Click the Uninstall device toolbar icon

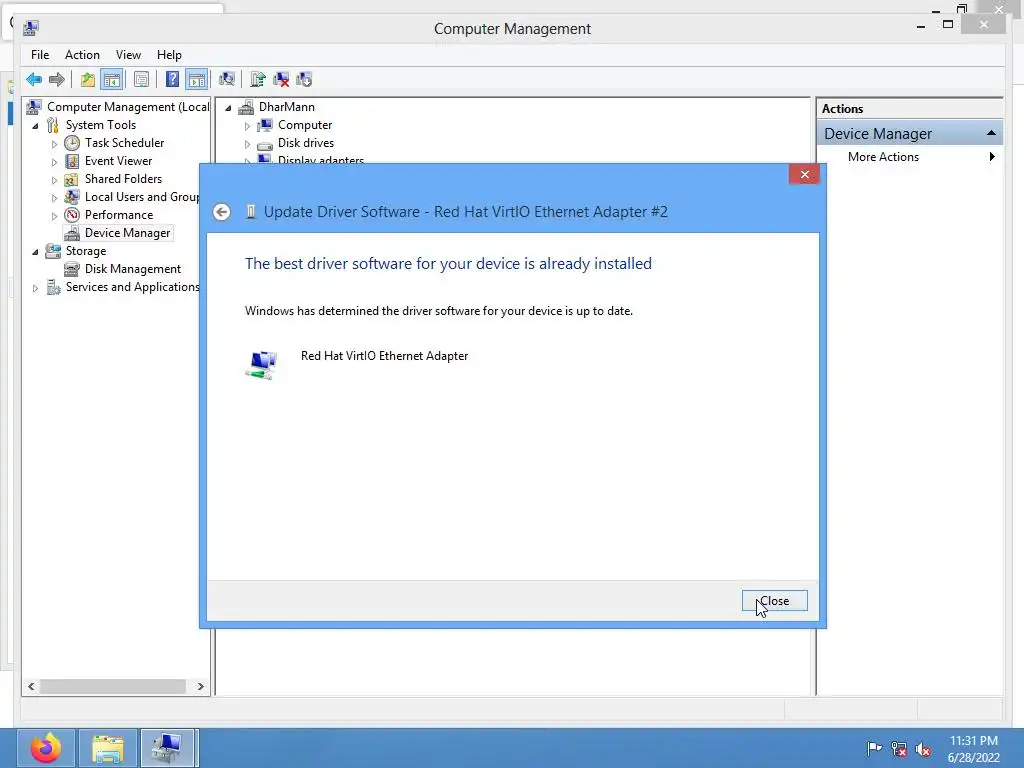pos(281,80)
